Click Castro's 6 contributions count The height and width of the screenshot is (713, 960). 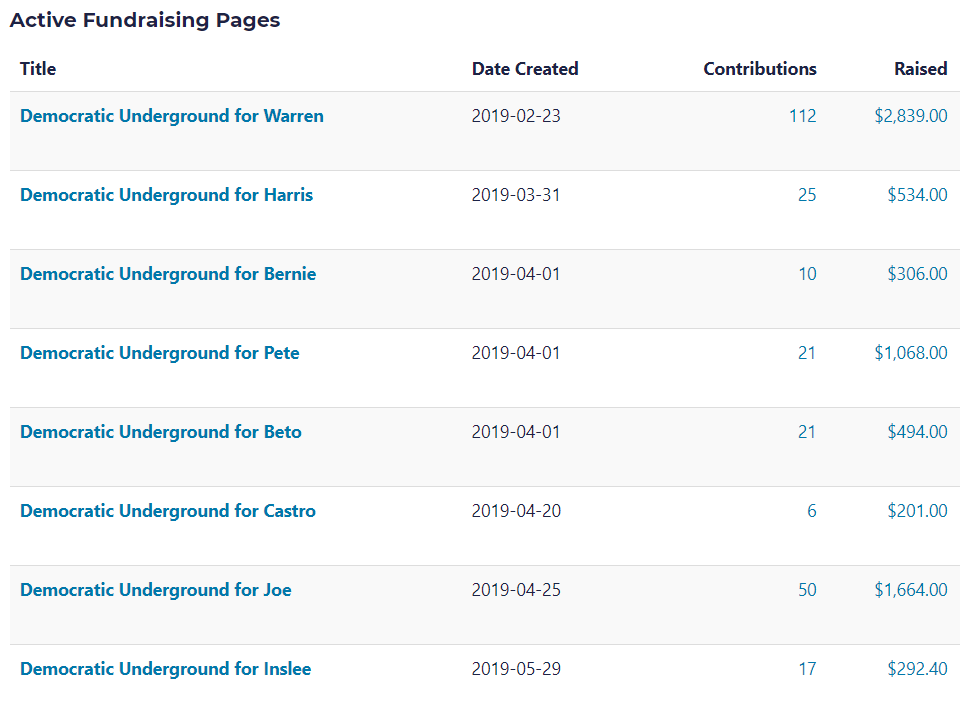point(811,511)
